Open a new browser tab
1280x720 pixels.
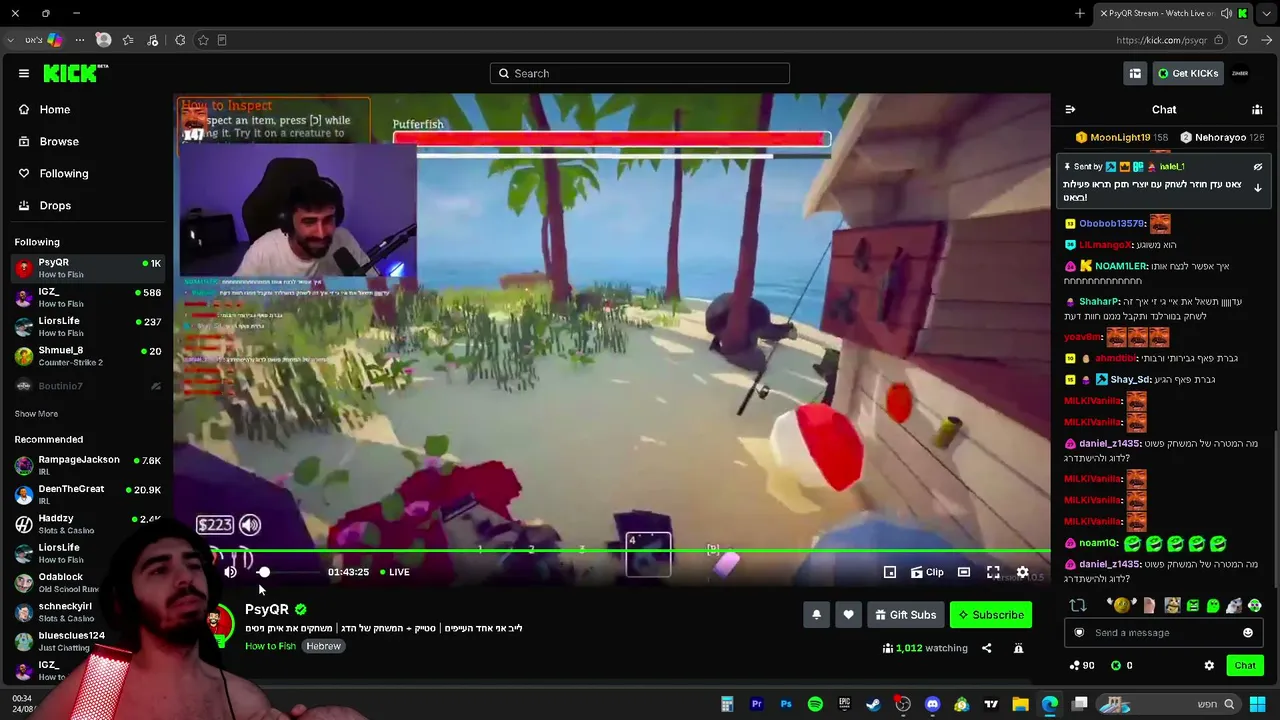point(1080,13)
